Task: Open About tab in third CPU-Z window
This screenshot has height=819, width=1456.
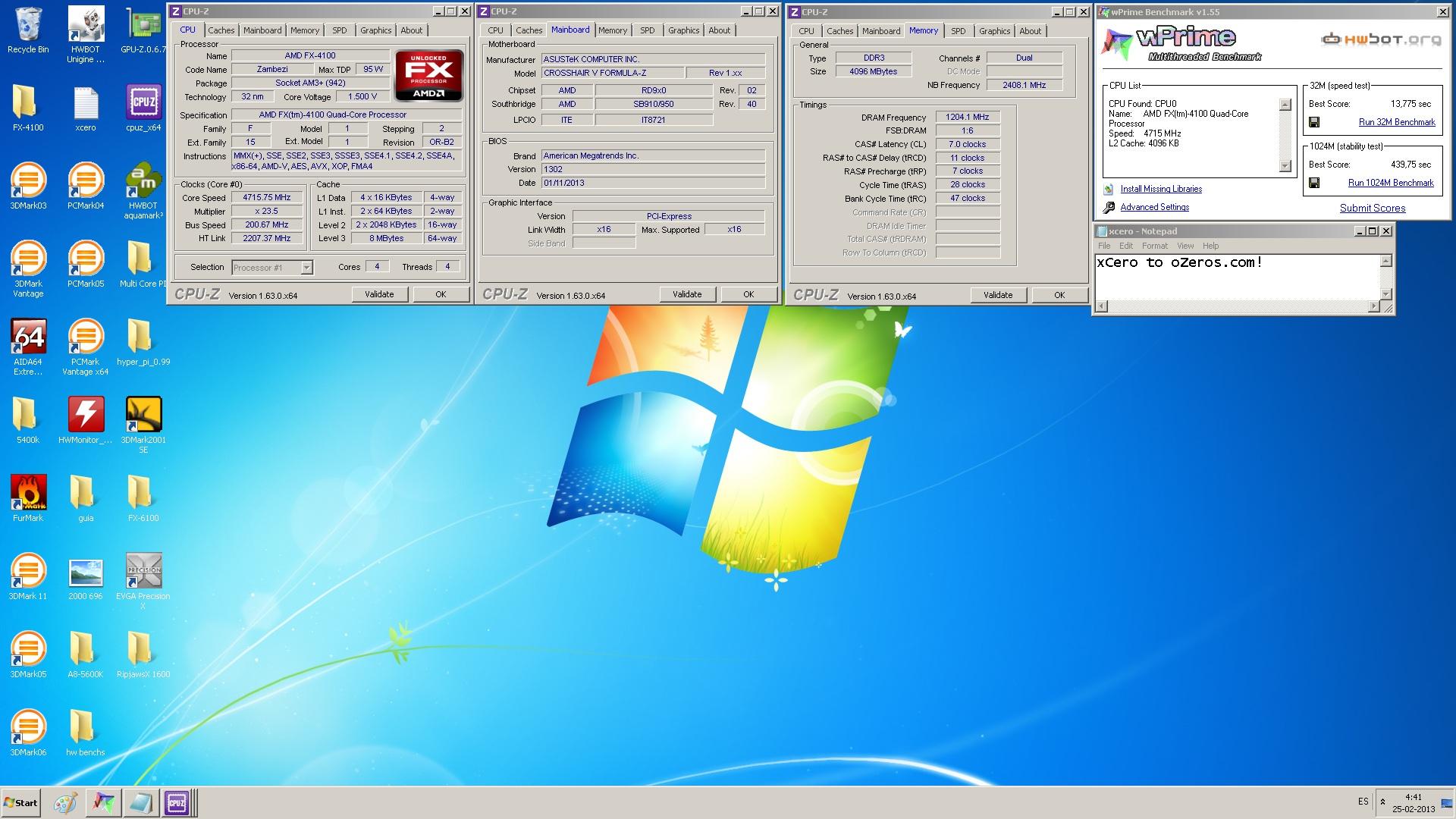Action: pos(1030,31)
